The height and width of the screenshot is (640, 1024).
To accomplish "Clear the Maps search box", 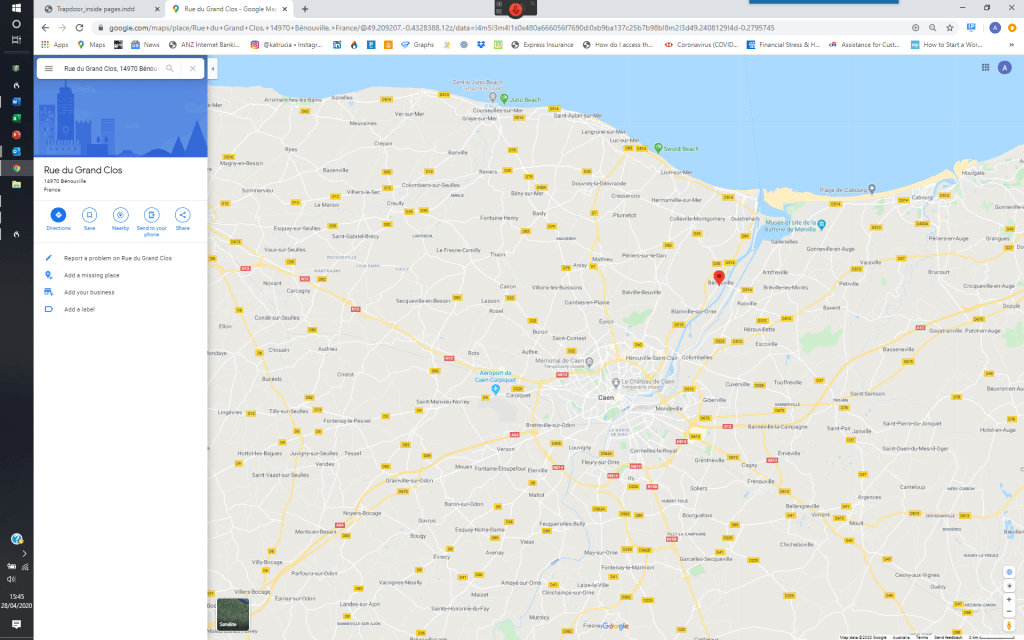I will pyautogui.click(x=193, y=68).
